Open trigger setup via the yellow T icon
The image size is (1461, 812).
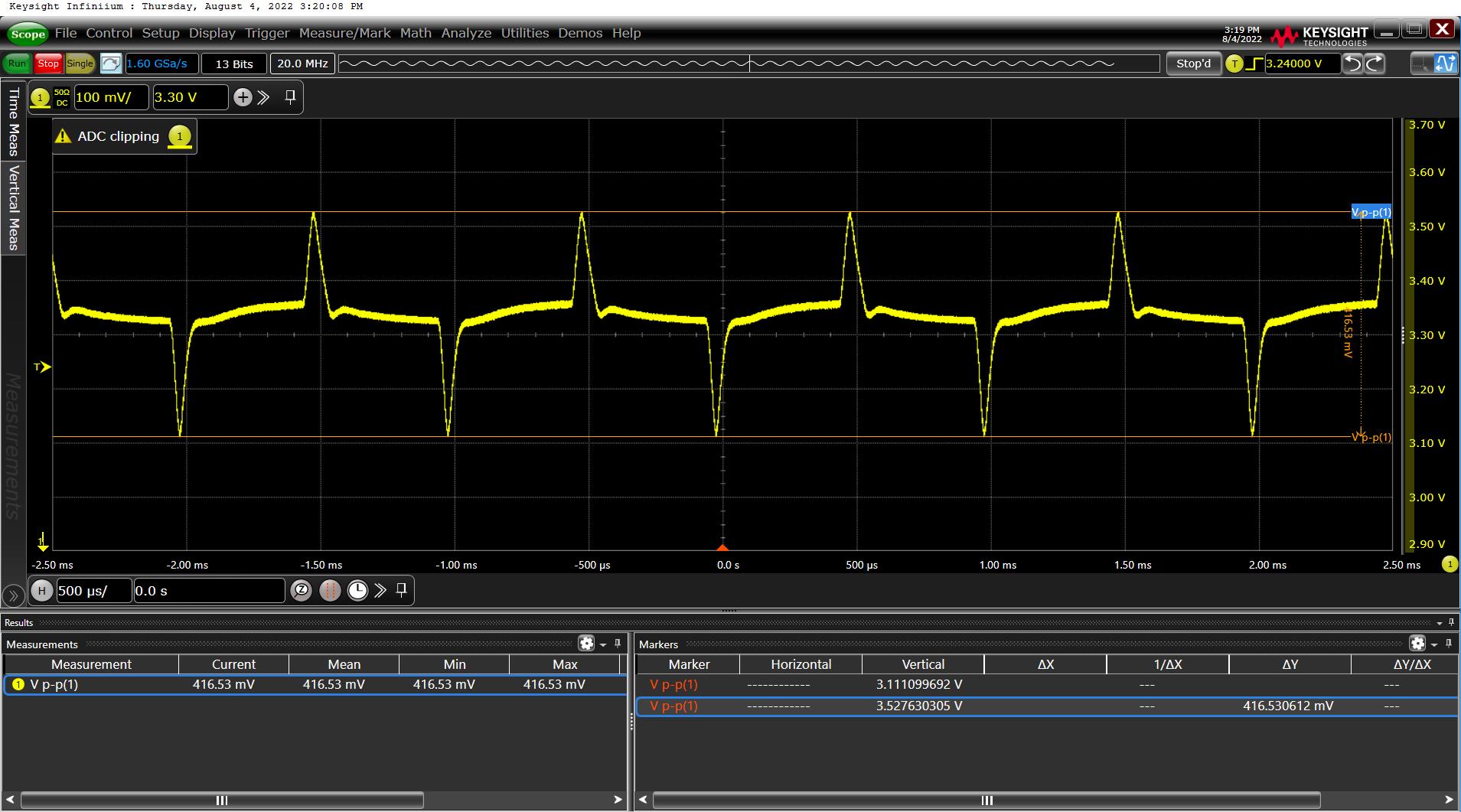tap(1234, 64)
